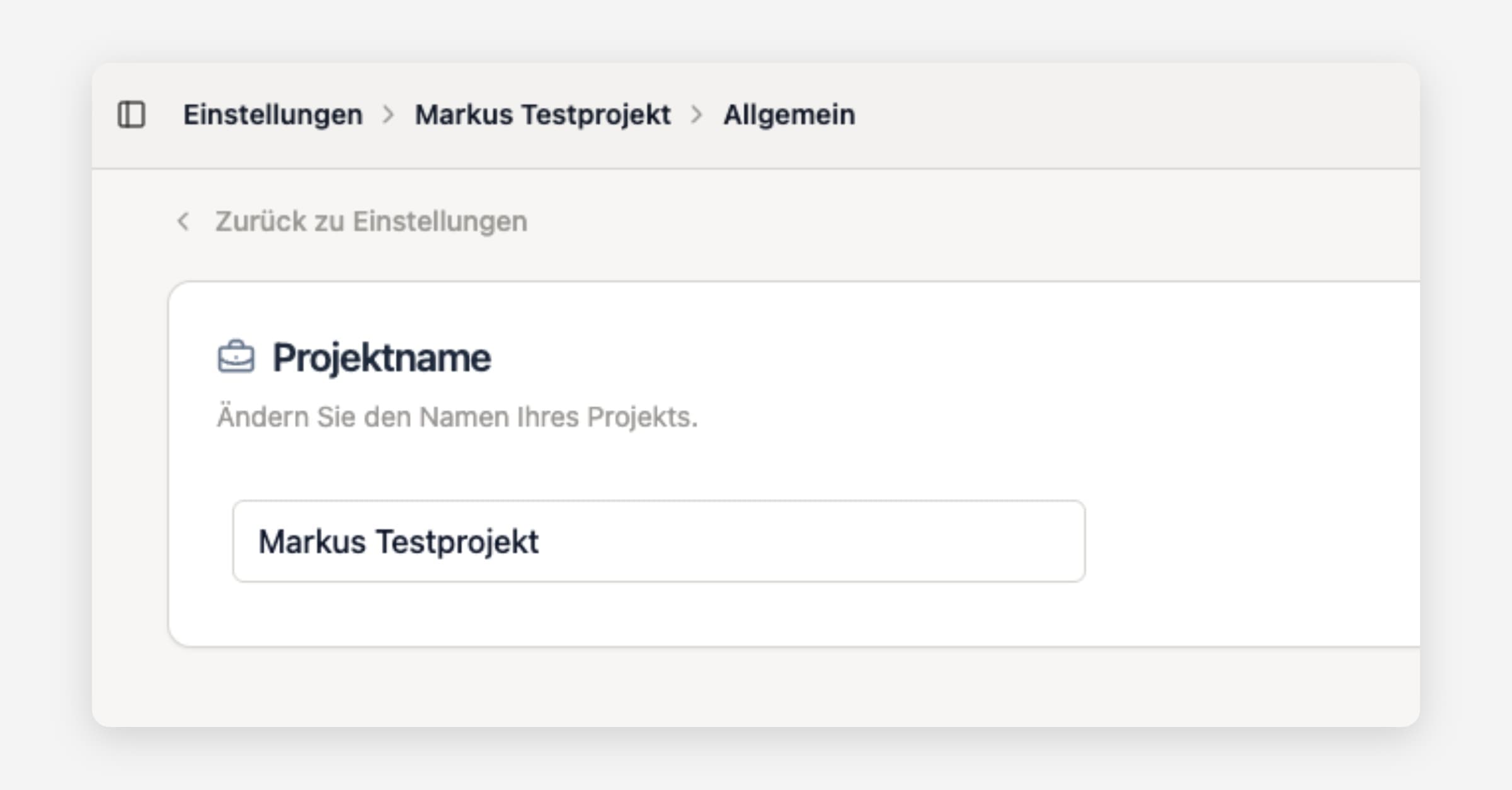Image resolution: width=1512 pixels, height=790 pixels.
Task: Select Allgemein breadcrumb item
Action: coord(789,115)
